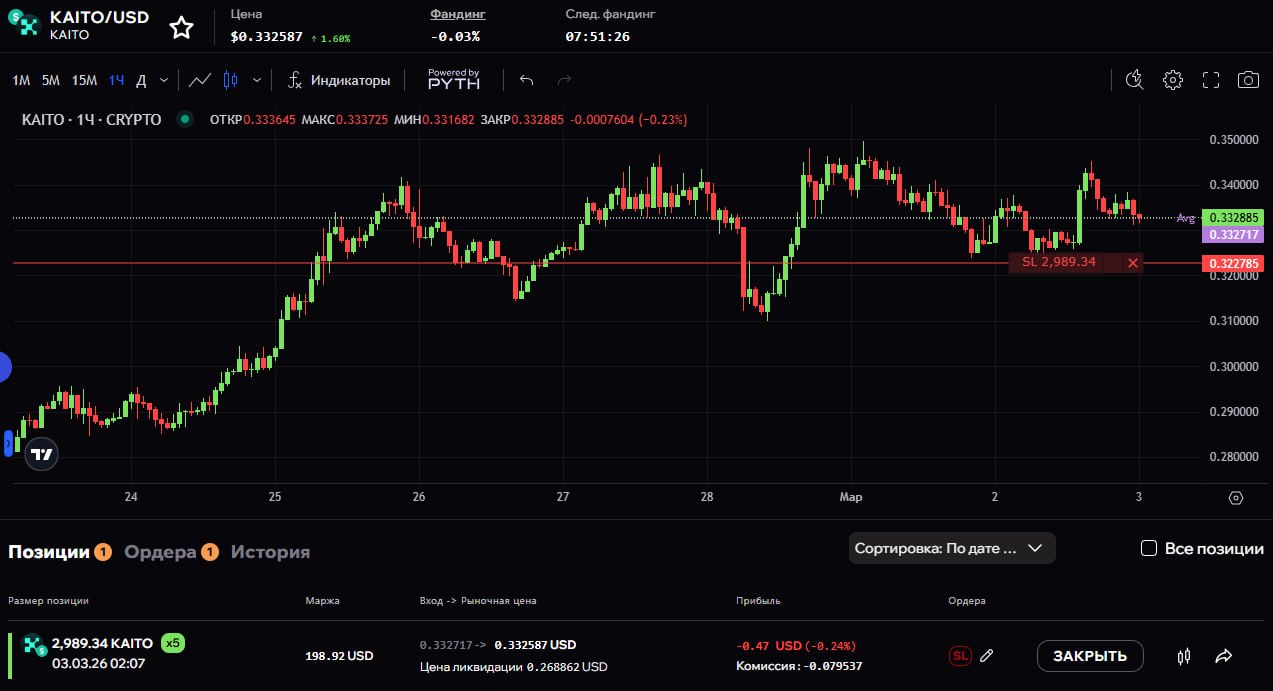
Task: Remove the SL 2,989.34 order line
Action: click(x=1132, y=263)
